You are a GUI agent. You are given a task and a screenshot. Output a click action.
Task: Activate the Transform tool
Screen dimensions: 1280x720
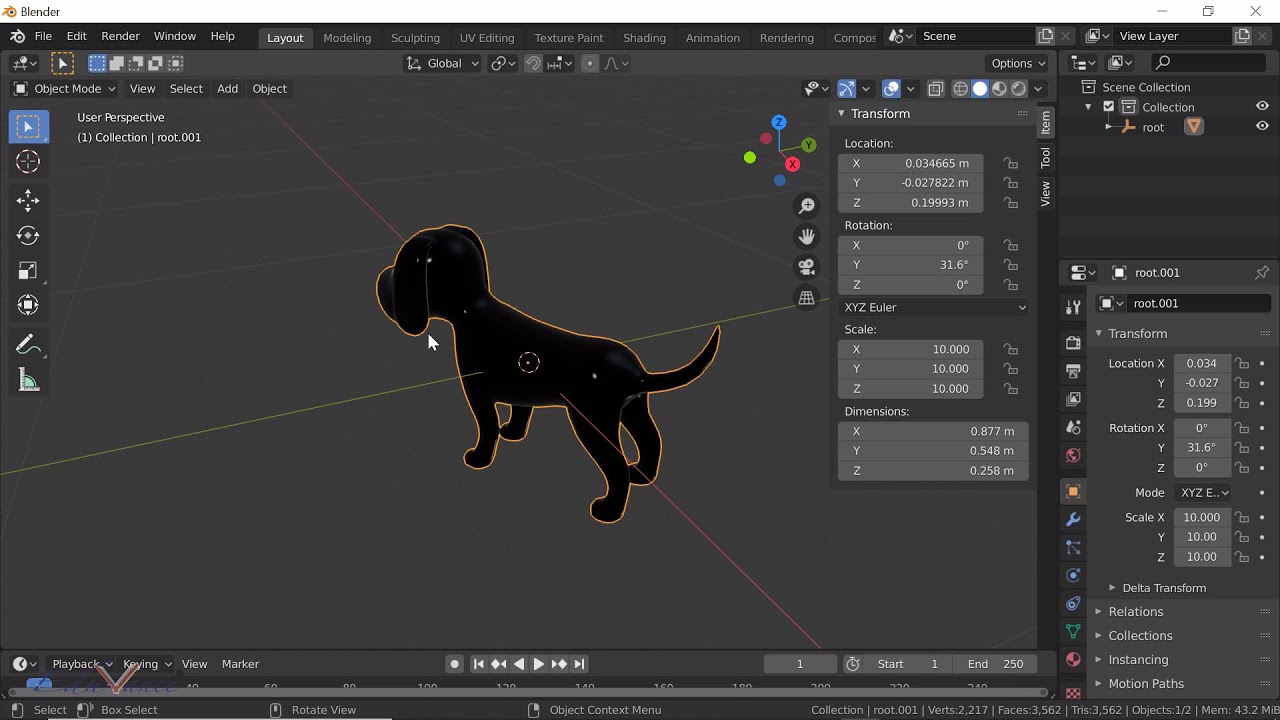[28, 305]
